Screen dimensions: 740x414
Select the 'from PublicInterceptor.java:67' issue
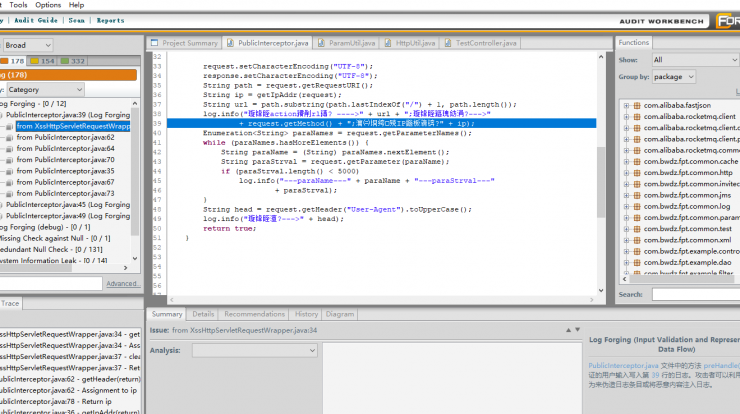[66, 182]
